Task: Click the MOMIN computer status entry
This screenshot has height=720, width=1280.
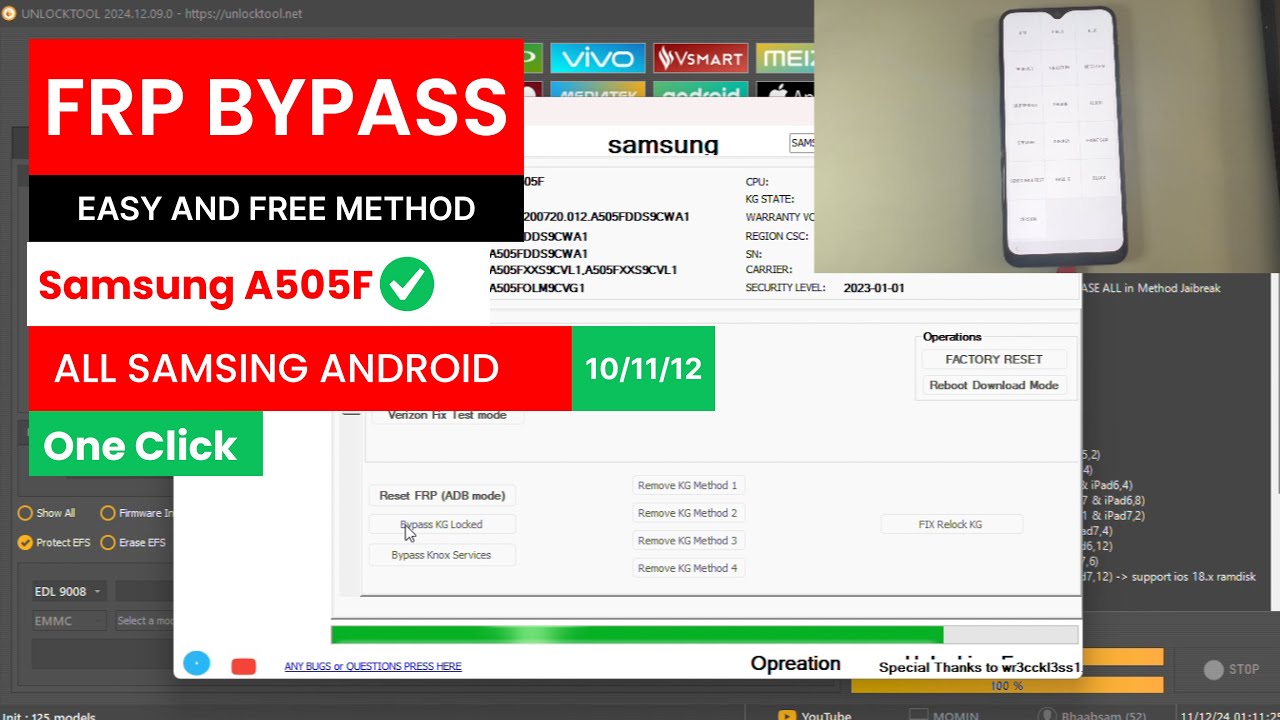Action: pos(943,715)
